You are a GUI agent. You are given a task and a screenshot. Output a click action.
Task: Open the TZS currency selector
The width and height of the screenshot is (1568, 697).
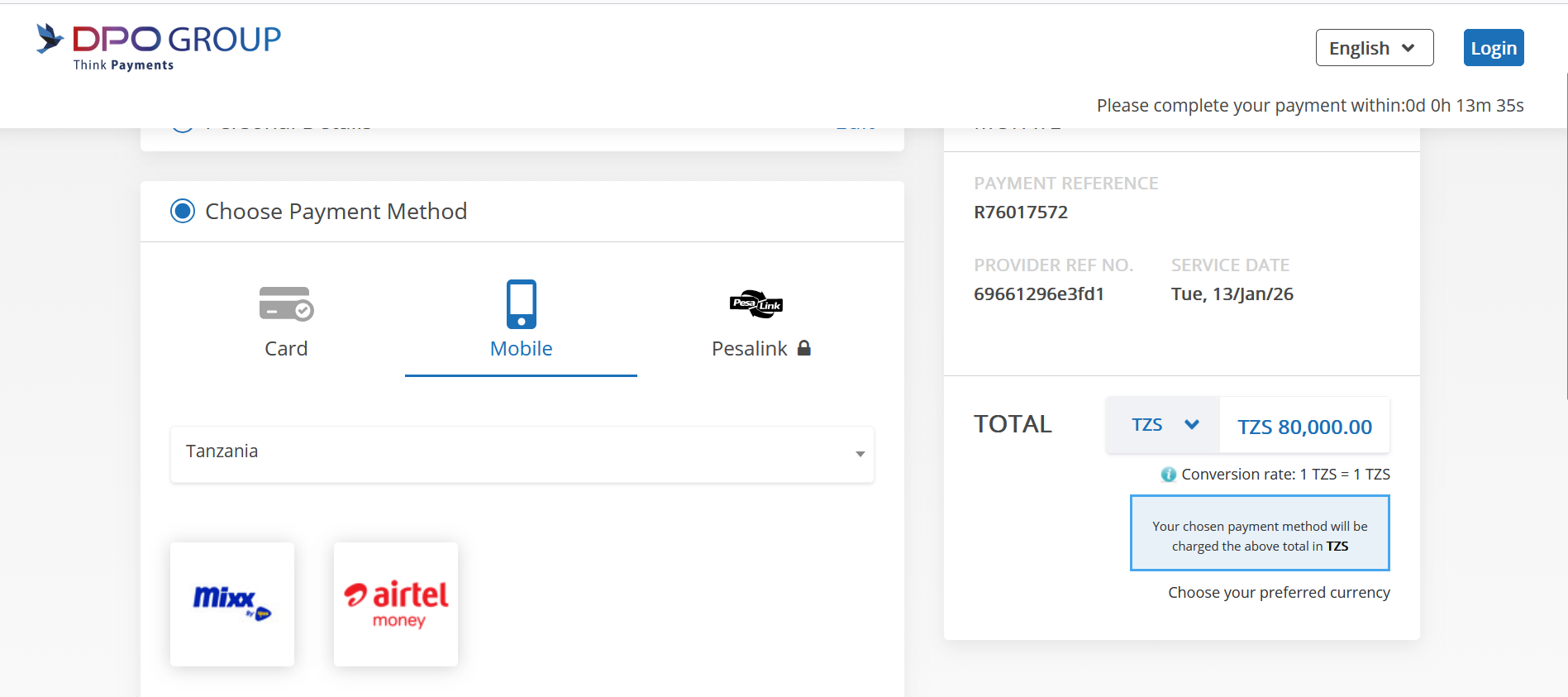coord(1163,425)
